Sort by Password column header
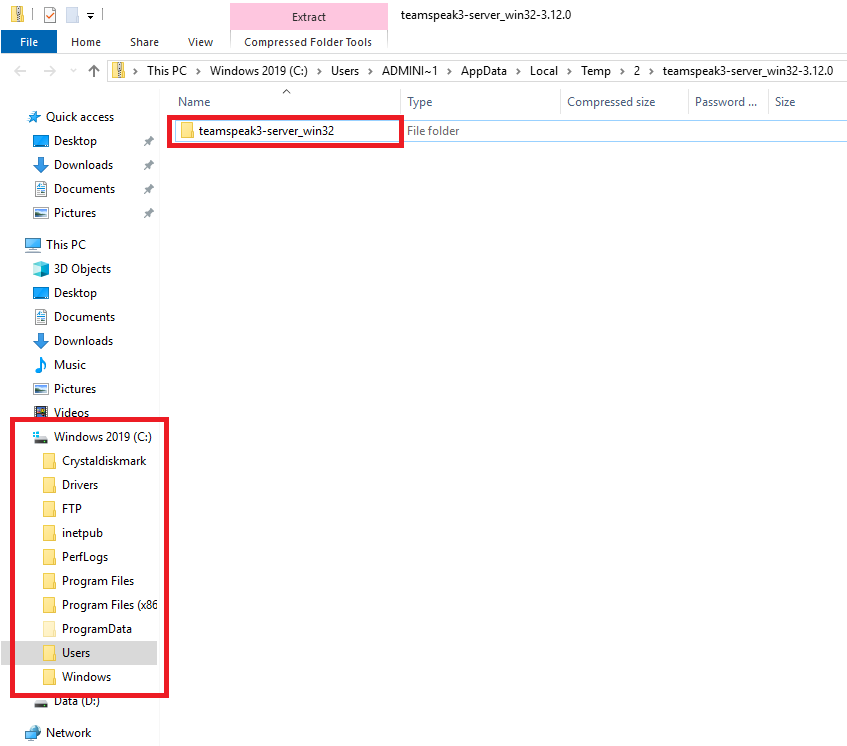The image size is (847, 746). coord(728,102)
